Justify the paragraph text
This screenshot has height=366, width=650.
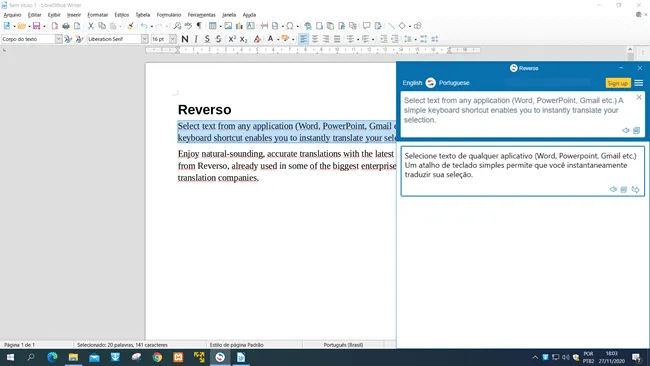click(337, 39)
